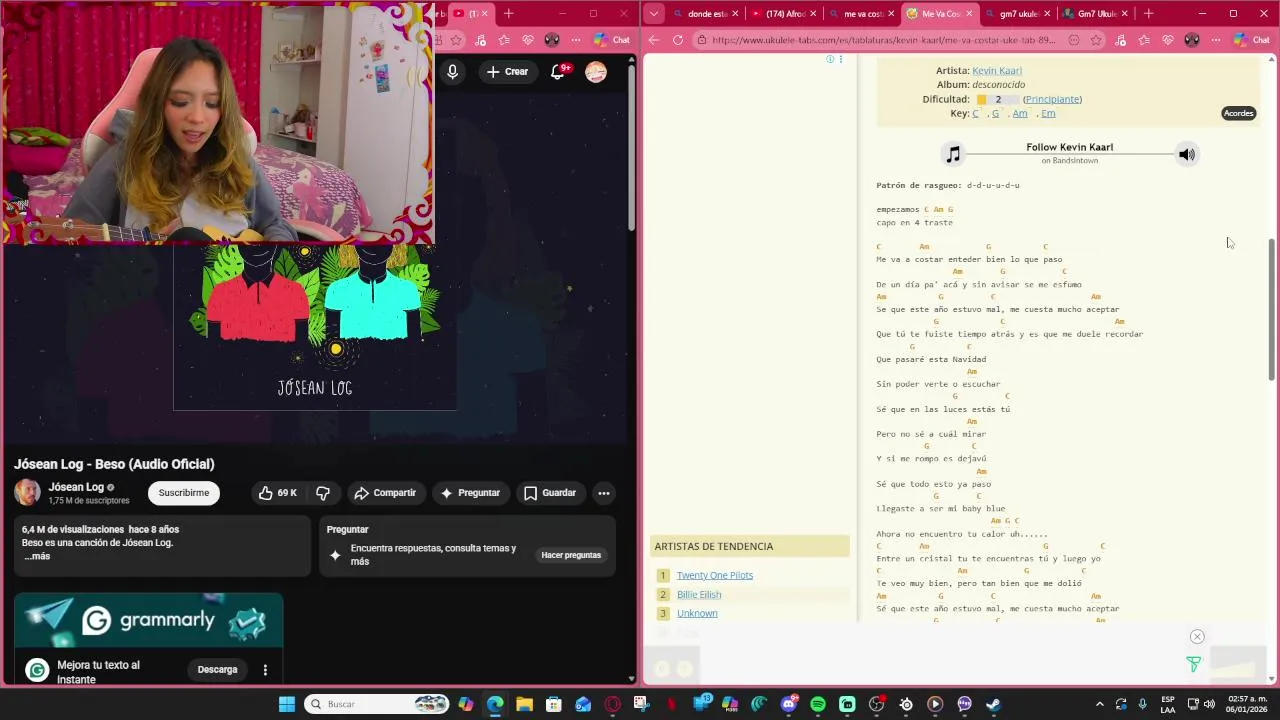Click the ESP LAA language indicator

[x=1168, y=704]
